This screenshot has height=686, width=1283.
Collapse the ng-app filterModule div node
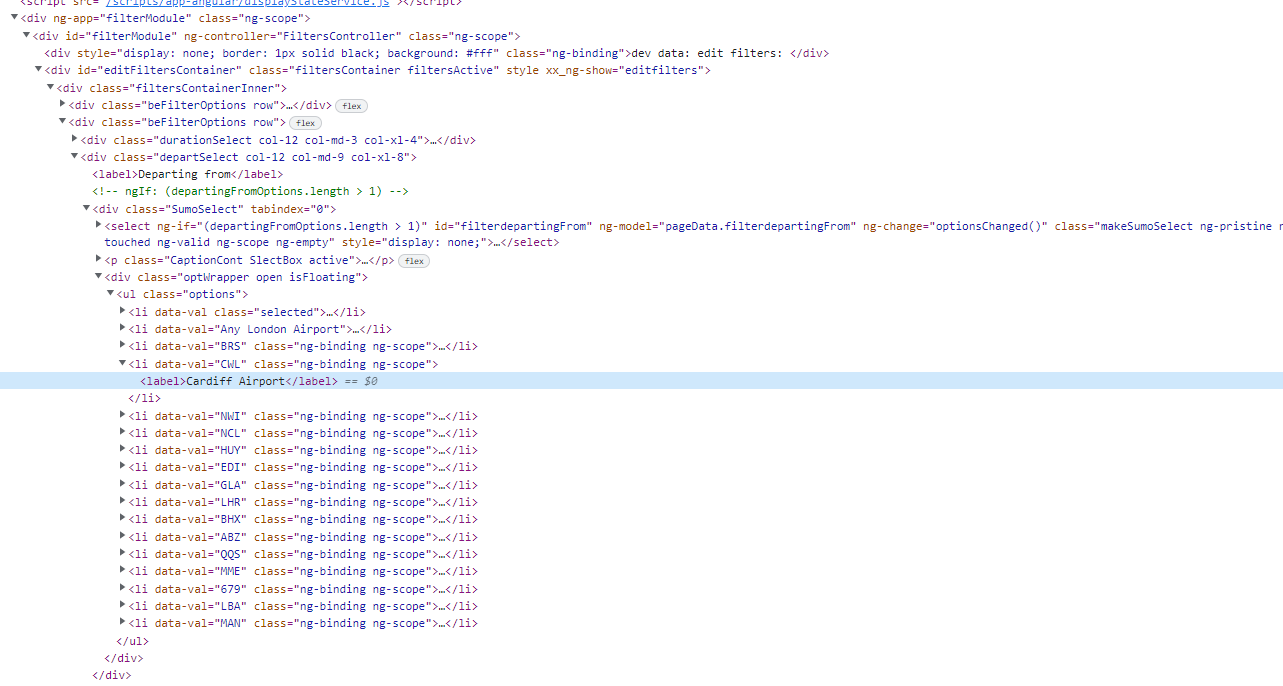(x=14, y=18)
